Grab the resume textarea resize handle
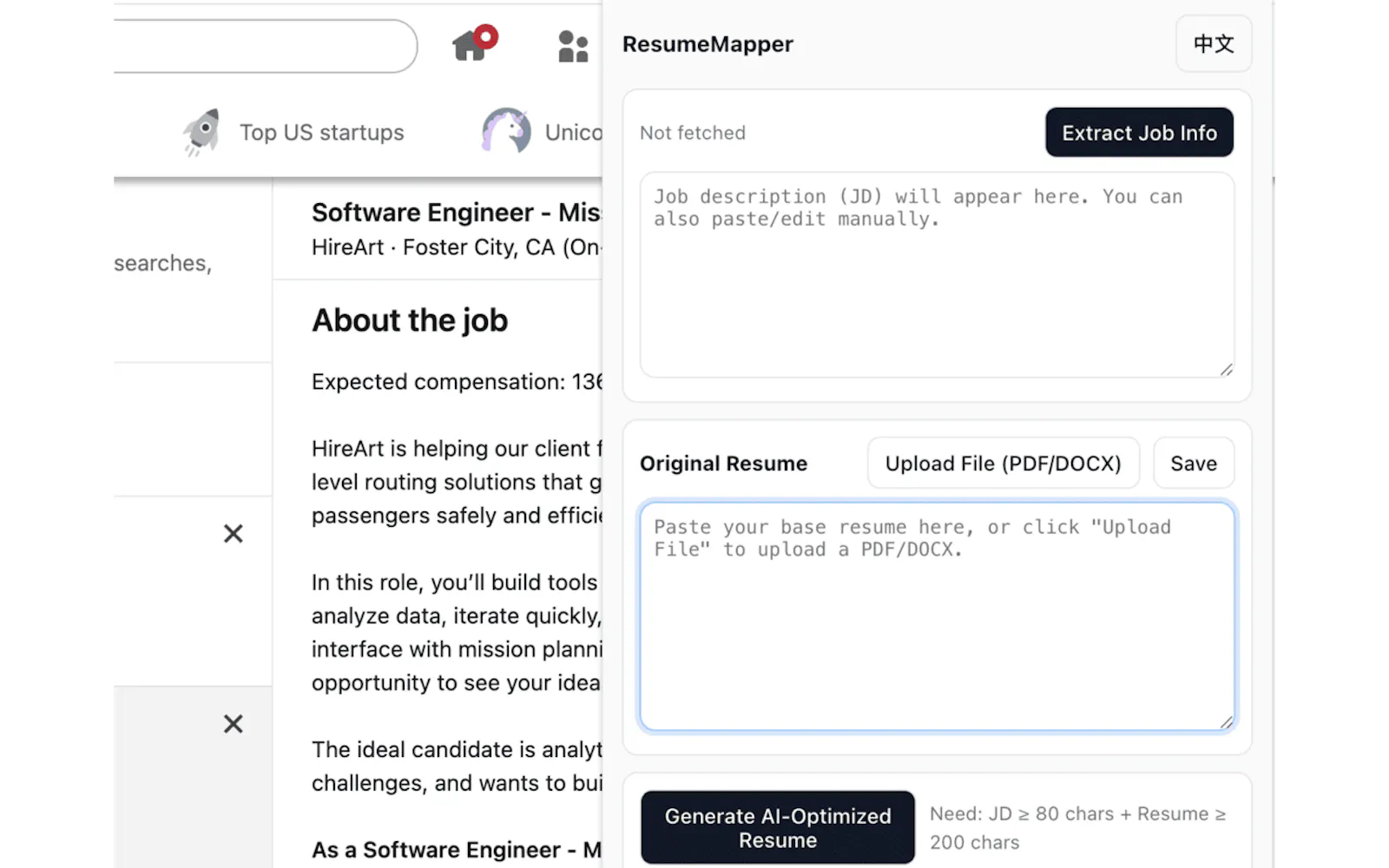The image size is (1389, 868). pyautogui.click(x=1226, y=722)
